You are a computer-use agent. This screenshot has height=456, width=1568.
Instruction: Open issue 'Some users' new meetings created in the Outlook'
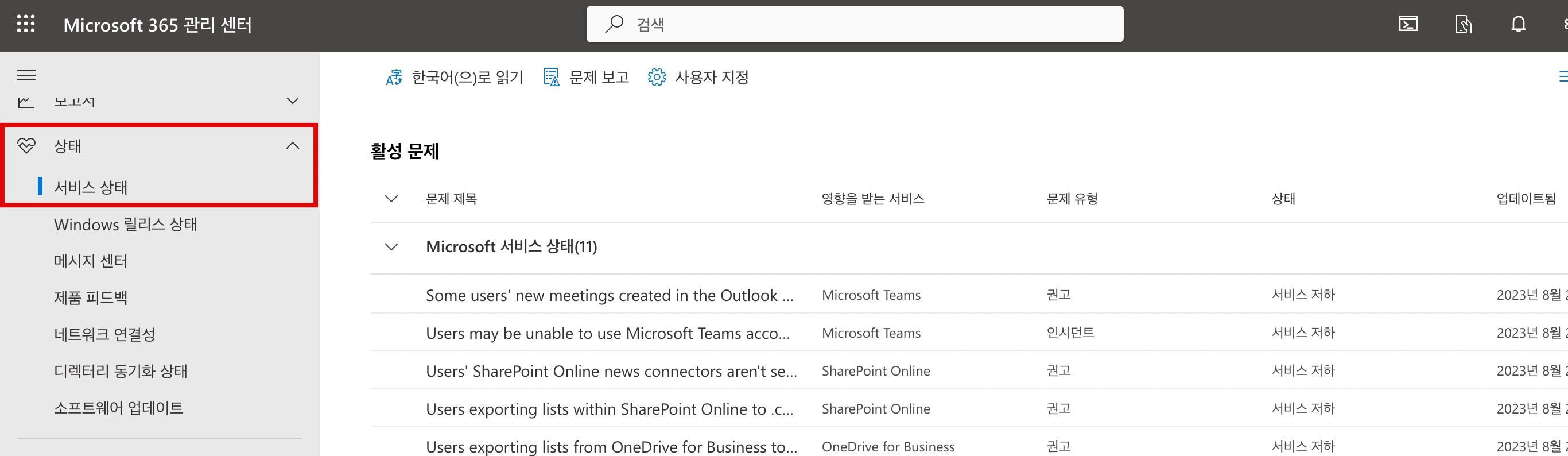pyautogui.click(x=610, y=295)
